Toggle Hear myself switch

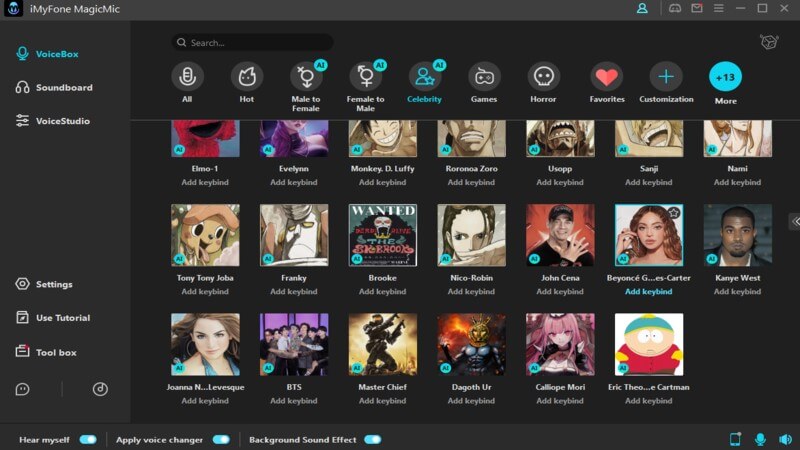click(x=88, y=439)
